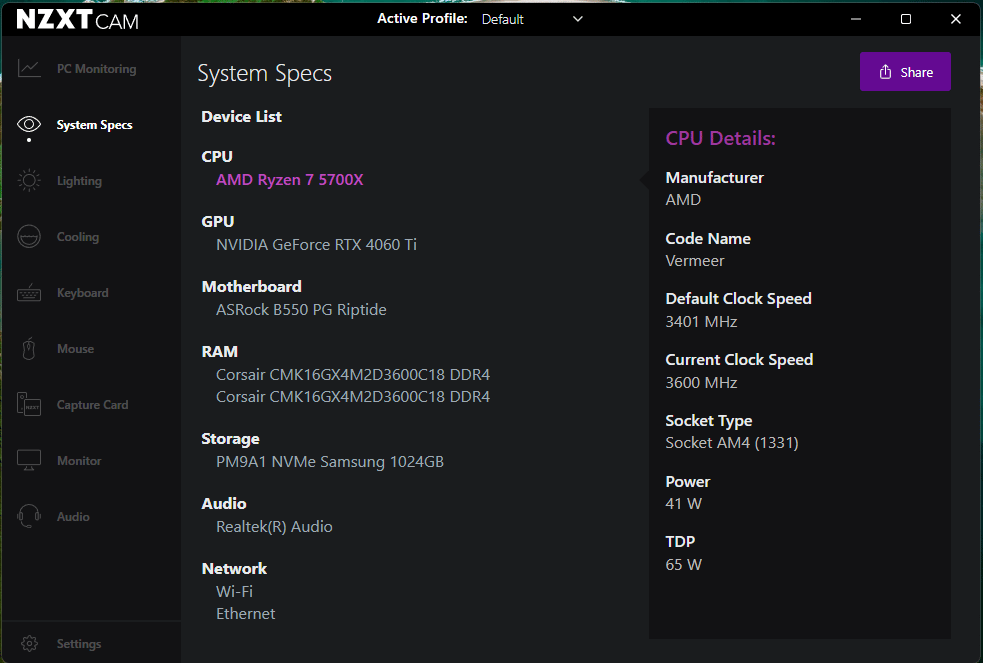This screenshot has height=663, width=983.
Task: Click the 3401 MHz default clock value
Action: coord(702,321)
